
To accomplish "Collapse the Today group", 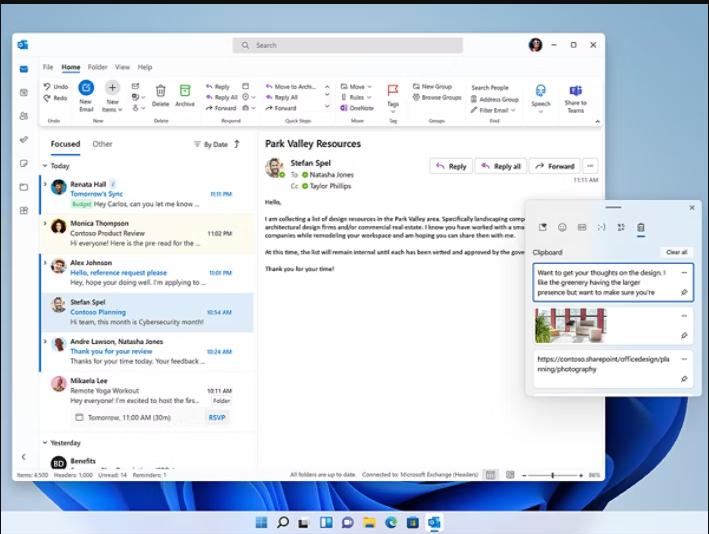I will click(x=45, y=165).
